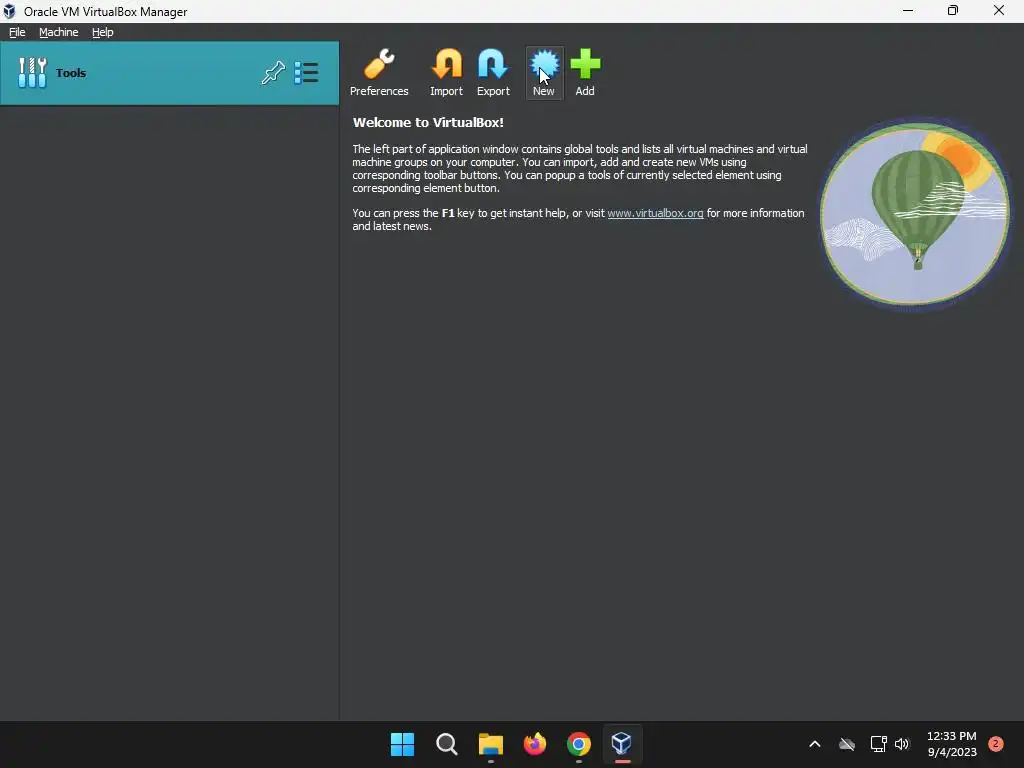Click the VirtualBox logo in title bar
1024x768 pixels.
coord(9,11)
